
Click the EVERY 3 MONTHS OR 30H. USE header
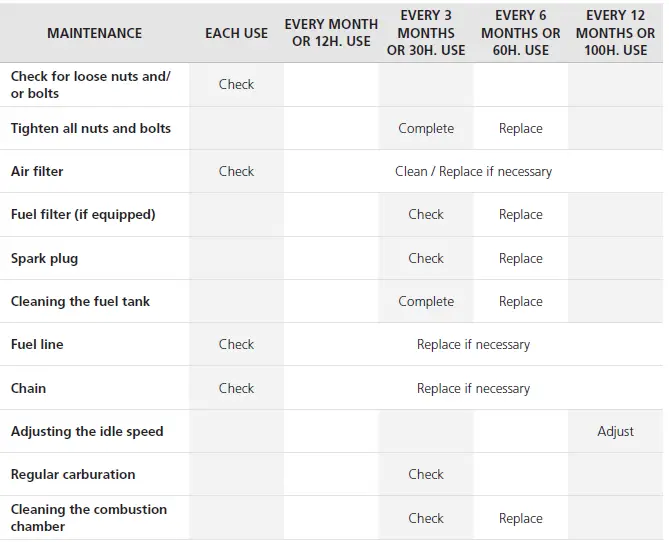426,33
